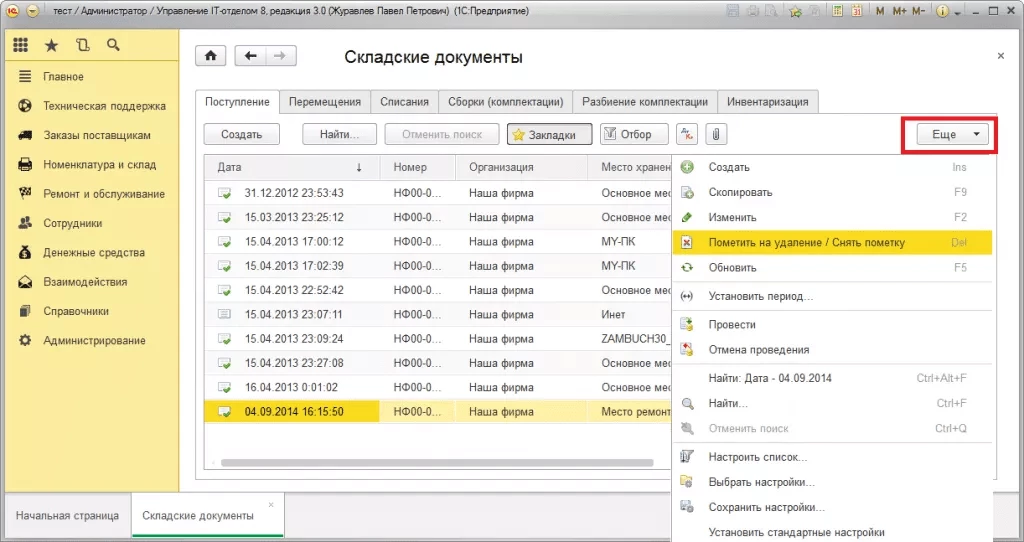
Task: Open the Favorites star icon in sidebar
Action: click(x=51, y=45)
